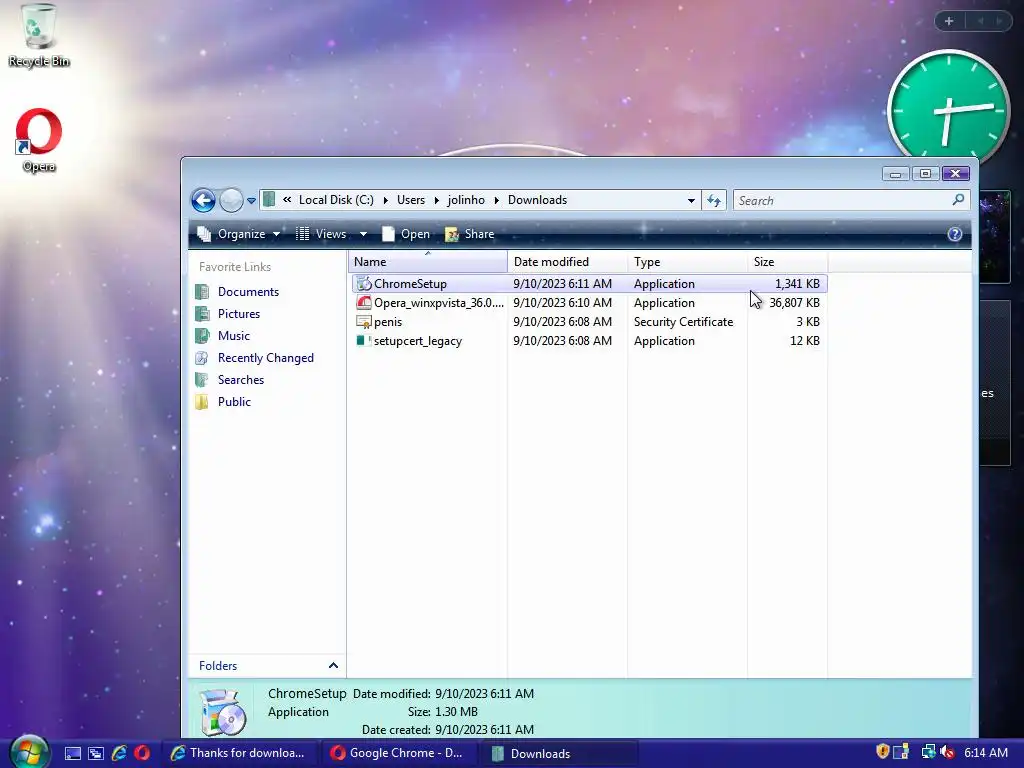Expand the jolinho breadcrumb arrow
The image size is (1024, 768).
(496, 200)
